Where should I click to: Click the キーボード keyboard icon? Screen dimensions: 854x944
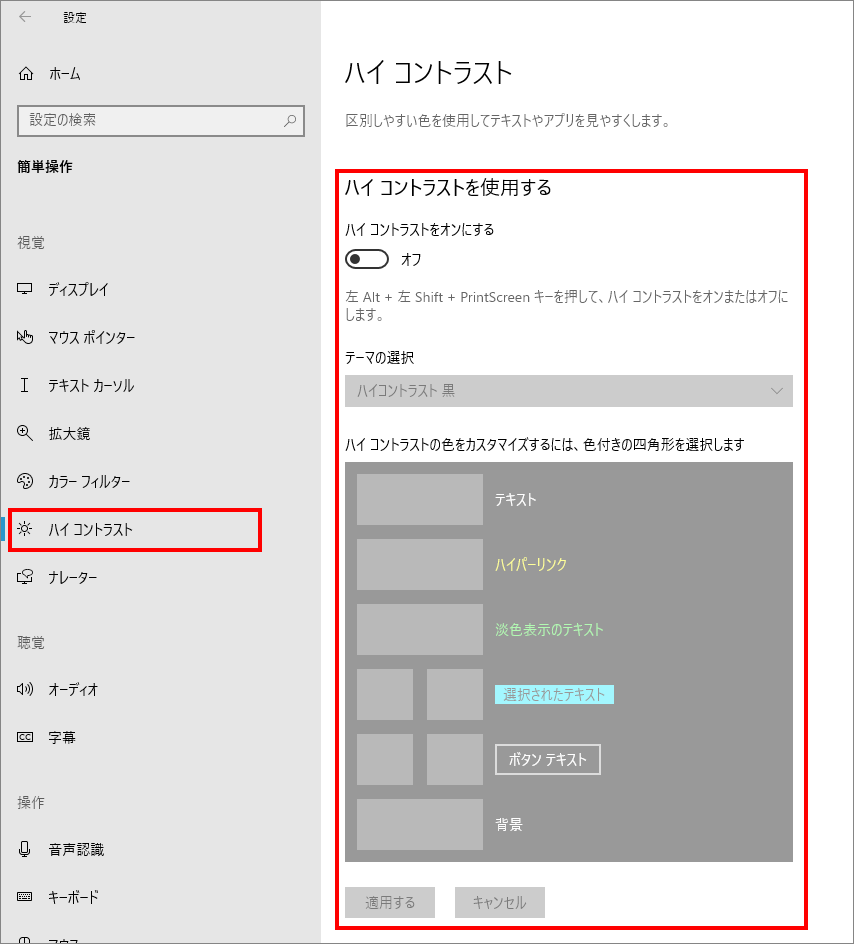pyautogui.click(x=25, y=897)
